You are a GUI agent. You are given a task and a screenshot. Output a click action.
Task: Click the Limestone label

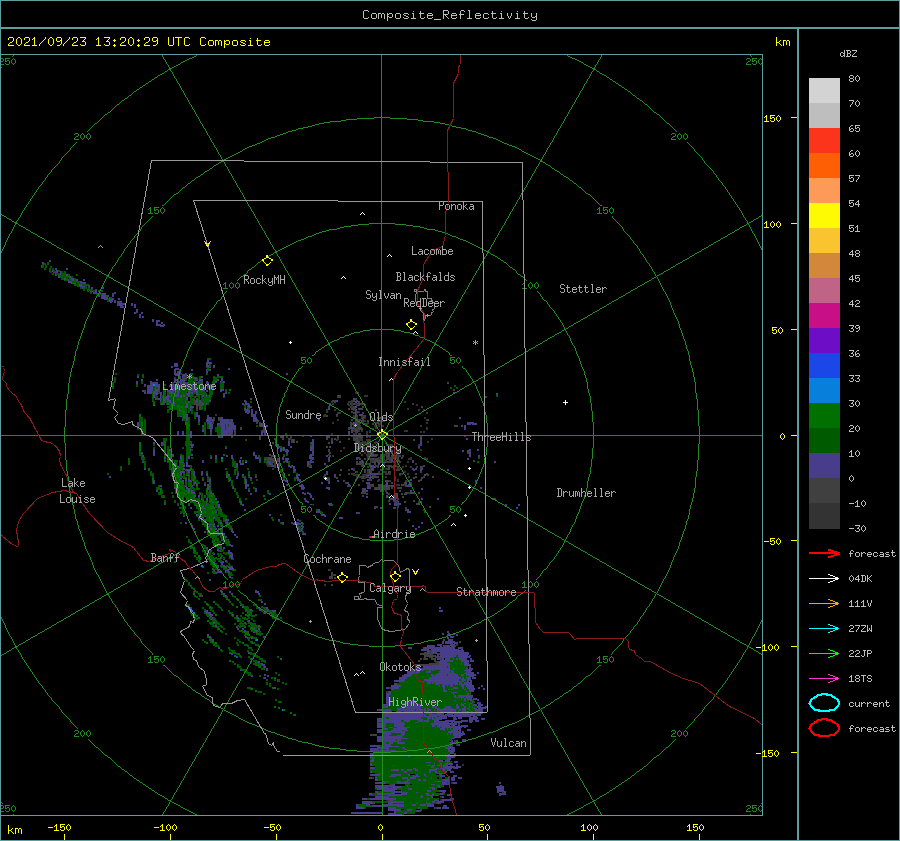(x=189, y=386)
